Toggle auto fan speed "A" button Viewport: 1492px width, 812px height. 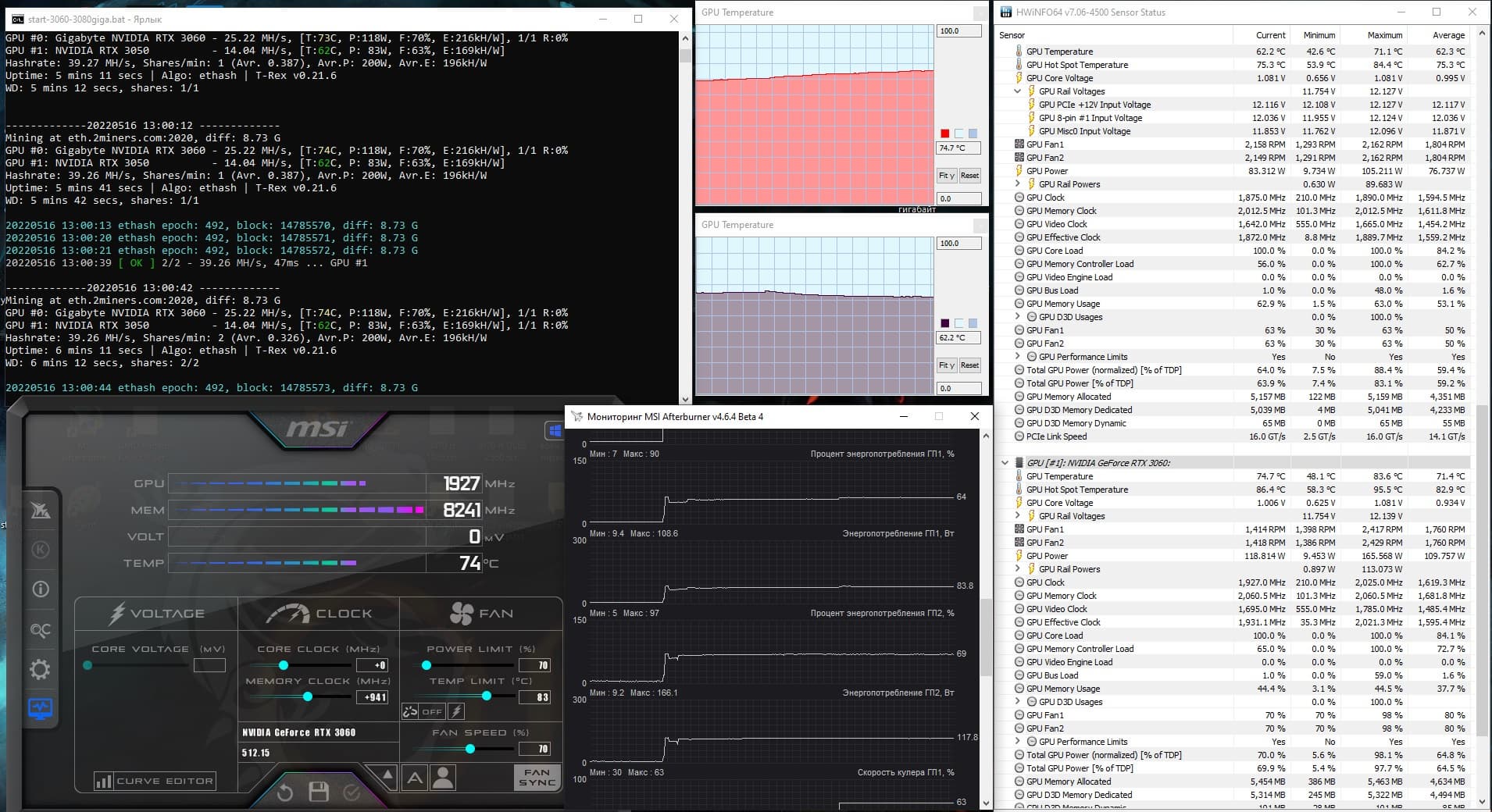pos(415,778)
